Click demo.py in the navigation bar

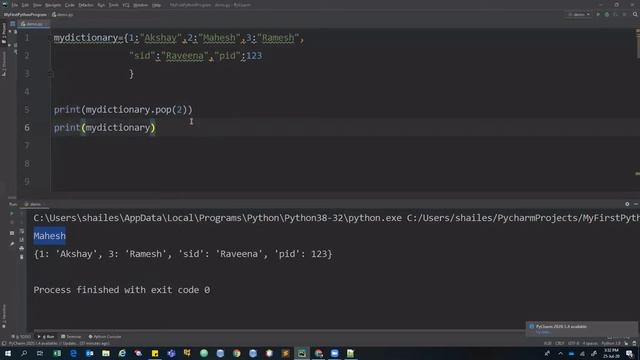(62, 14)
